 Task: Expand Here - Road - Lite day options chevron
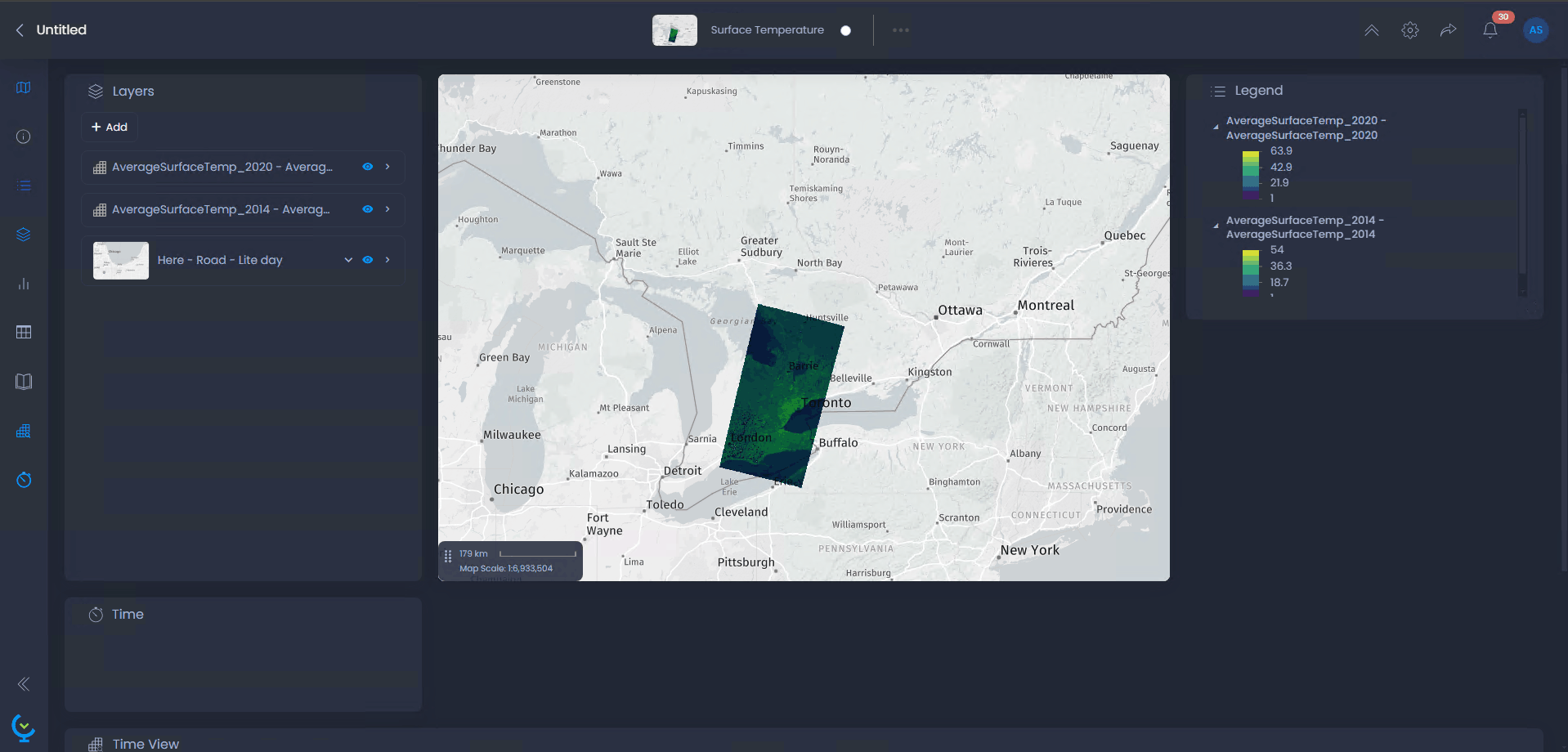[x=388, y=260]
